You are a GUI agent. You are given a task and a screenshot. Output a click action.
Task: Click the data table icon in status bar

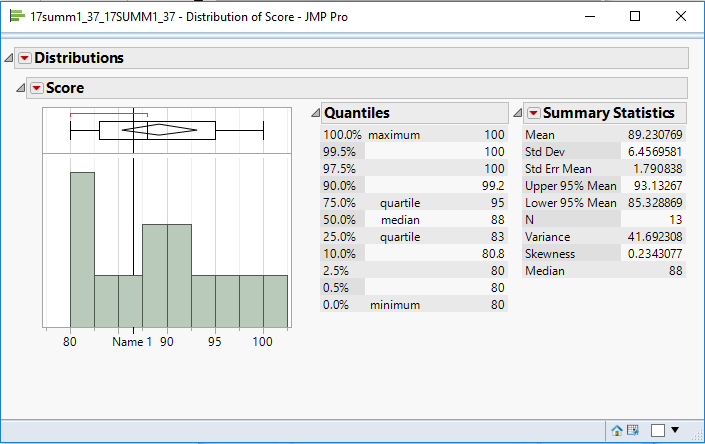click(633, 430)
